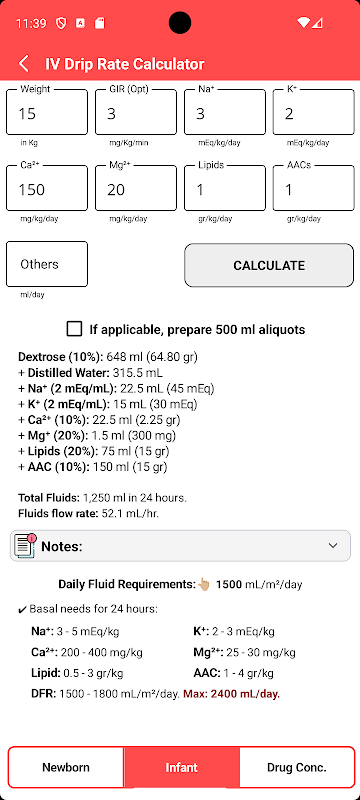The width and height of the screenshot is (360, 800).
Task: Enable the 500 ml aliquots checkbox
Action: tap(74, 329)
